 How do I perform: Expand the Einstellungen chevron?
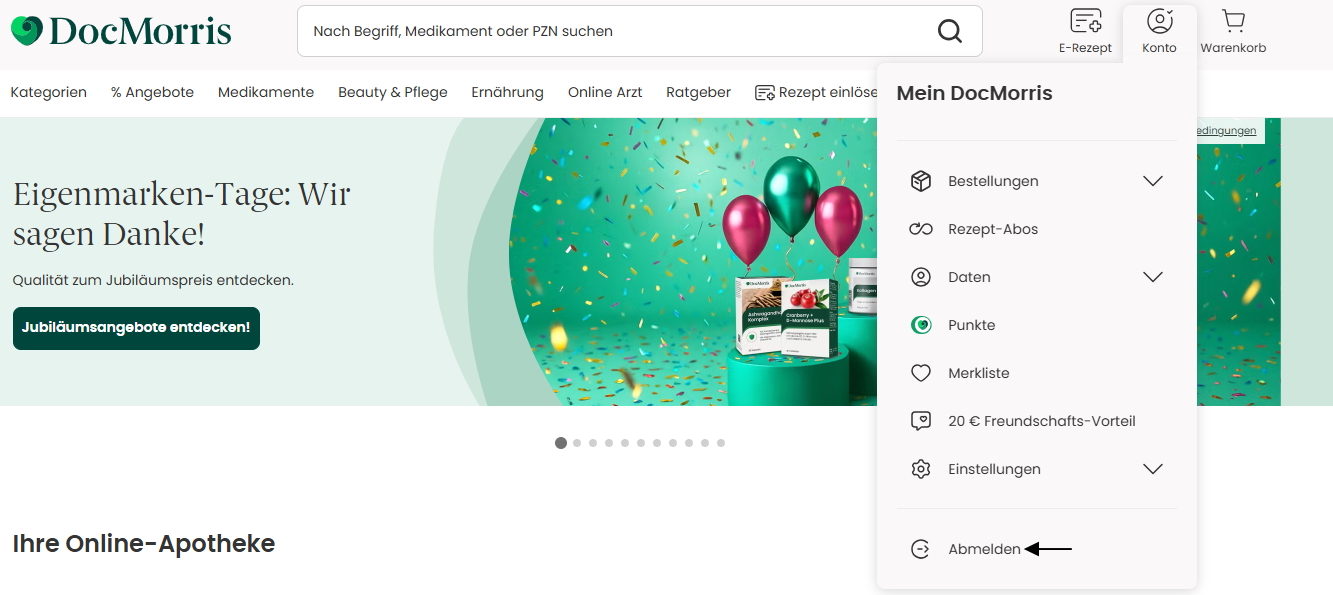pos(1153,469)
